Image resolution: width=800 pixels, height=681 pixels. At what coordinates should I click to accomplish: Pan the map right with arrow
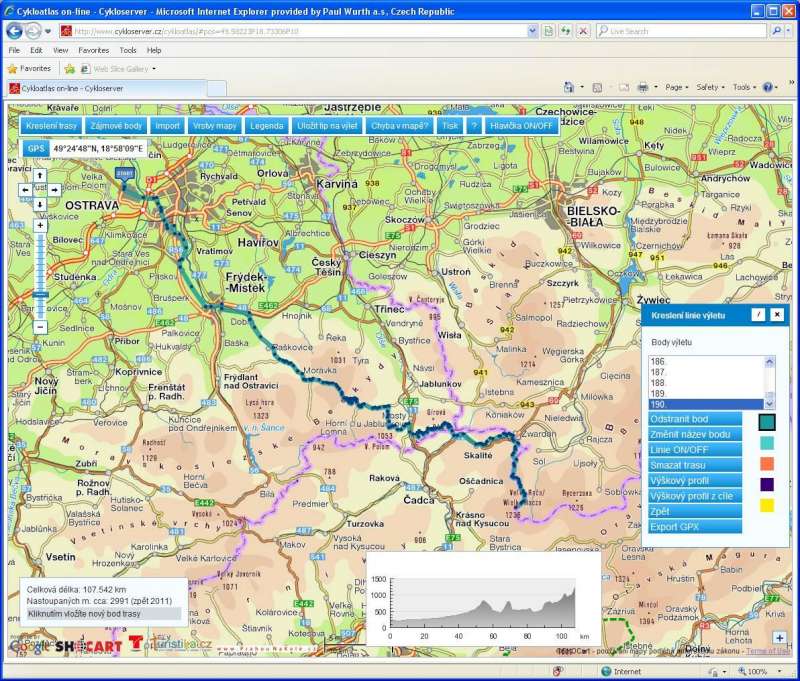tap(53, 188)
